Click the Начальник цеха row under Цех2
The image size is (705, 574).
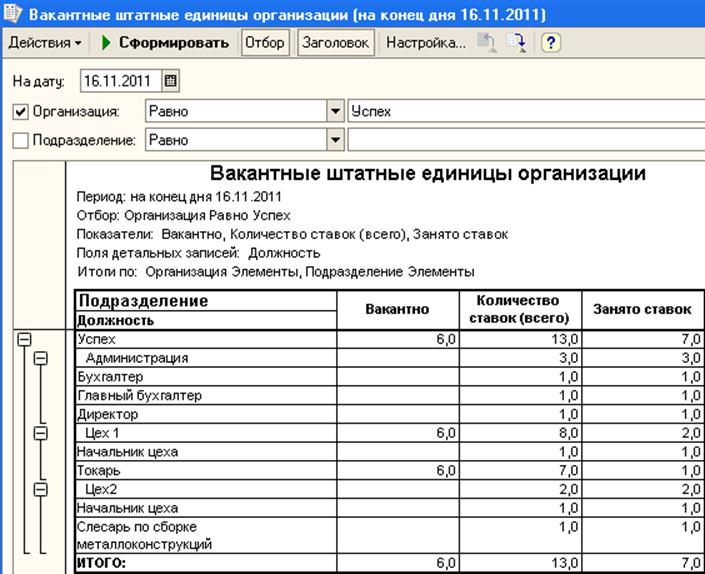pyautogui.click(x=206, y=508)
